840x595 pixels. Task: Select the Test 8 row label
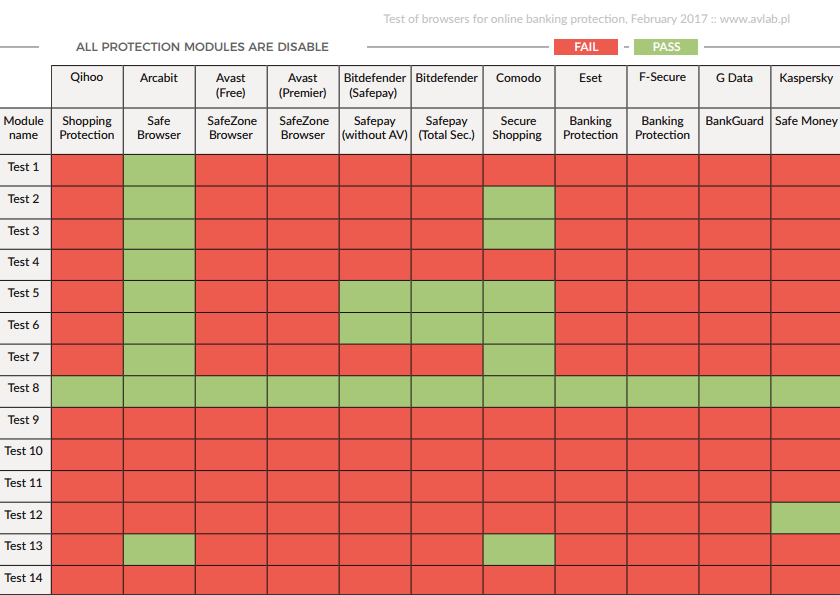point(24,388)
